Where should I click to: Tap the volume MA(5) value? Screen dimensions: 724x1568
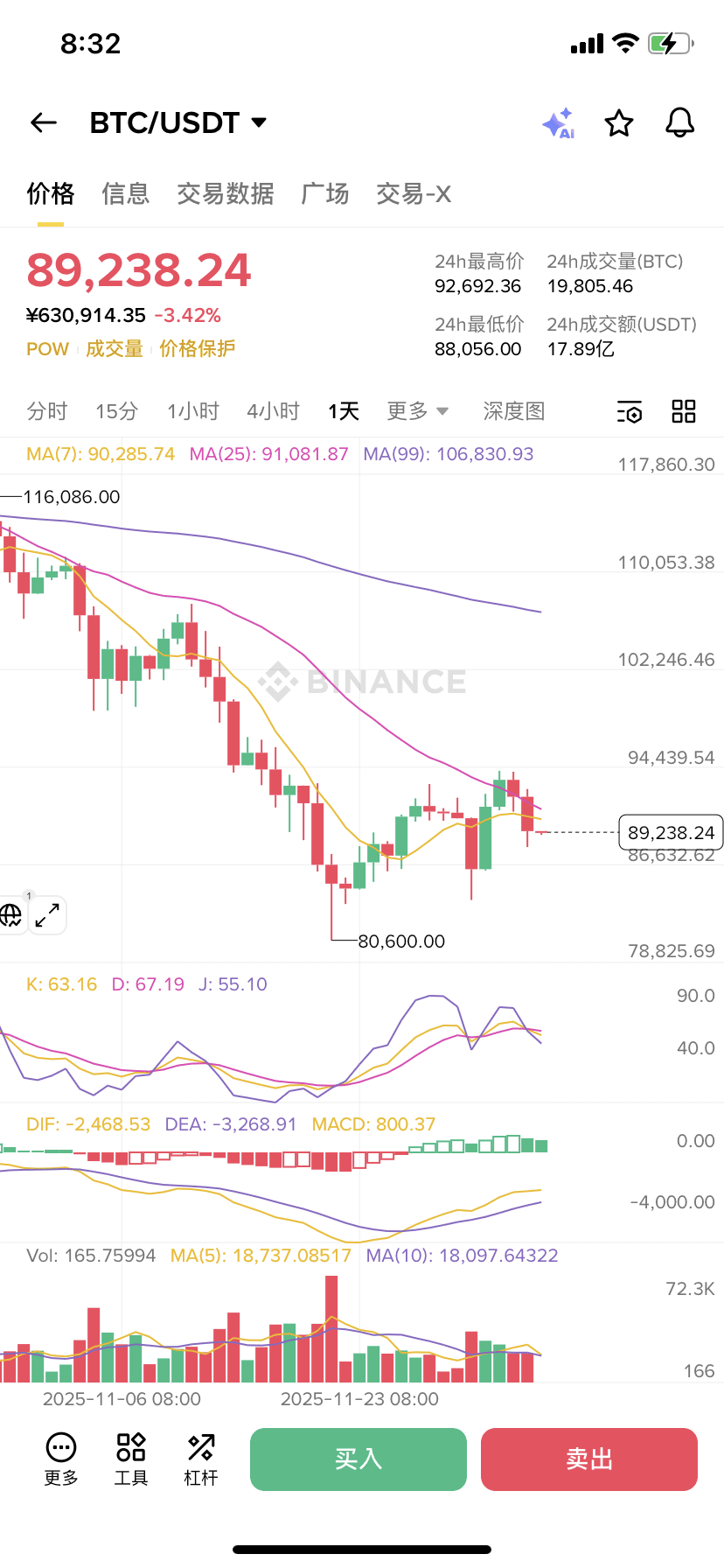pos(261,1256)
